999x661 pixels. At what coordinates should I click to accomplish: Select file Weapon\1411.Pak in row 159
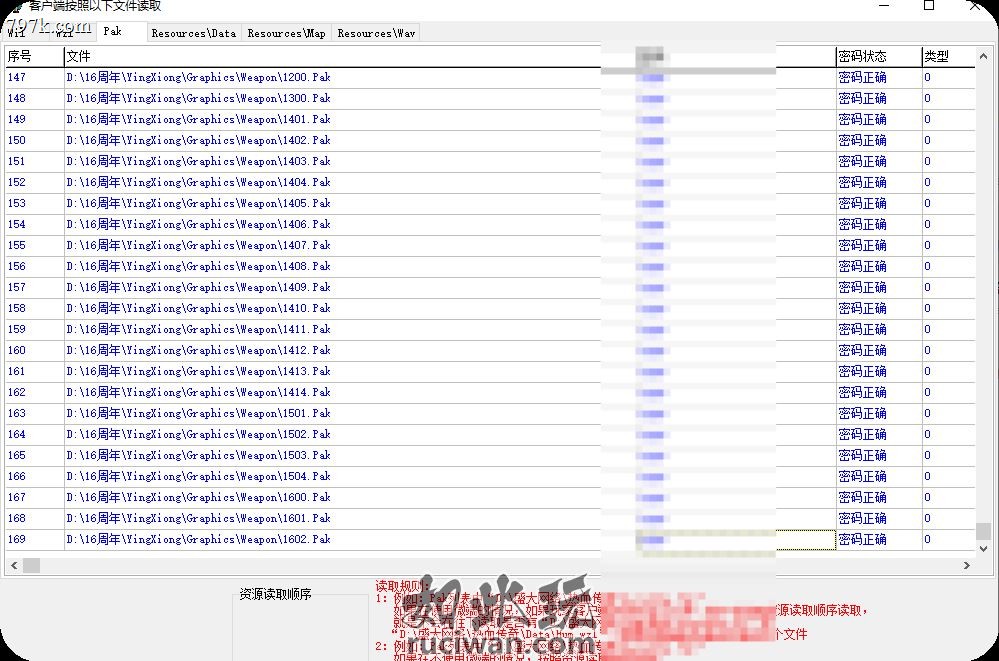(x=198, y=330)
